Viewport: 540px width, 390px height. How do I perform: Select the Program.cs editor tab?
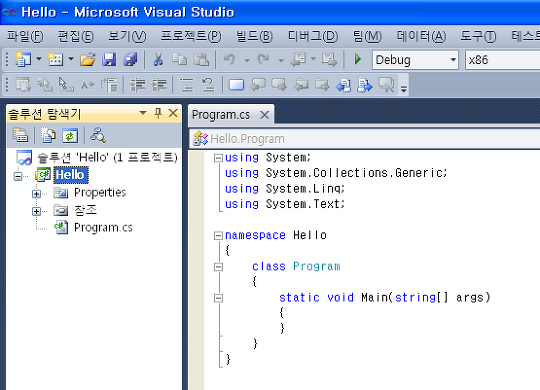(221, 115)
